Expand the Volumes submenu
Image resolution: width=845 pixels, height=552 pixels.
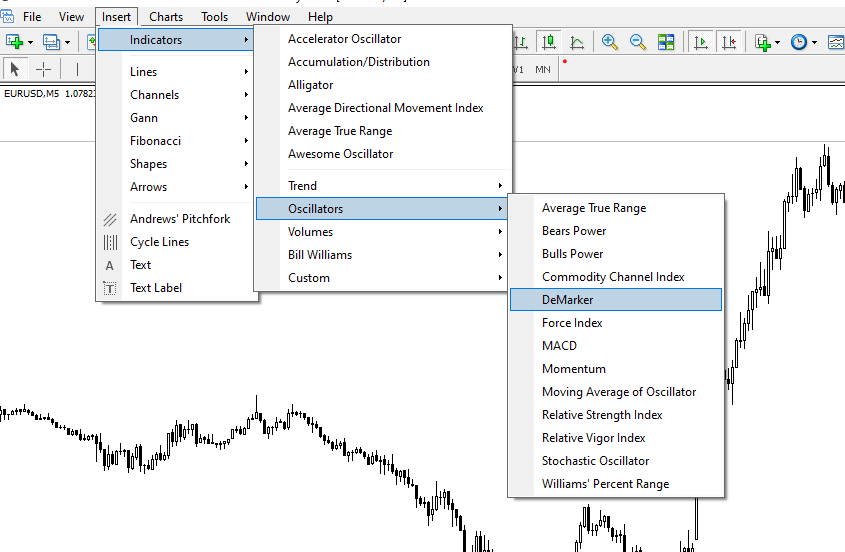click(382, 232)
